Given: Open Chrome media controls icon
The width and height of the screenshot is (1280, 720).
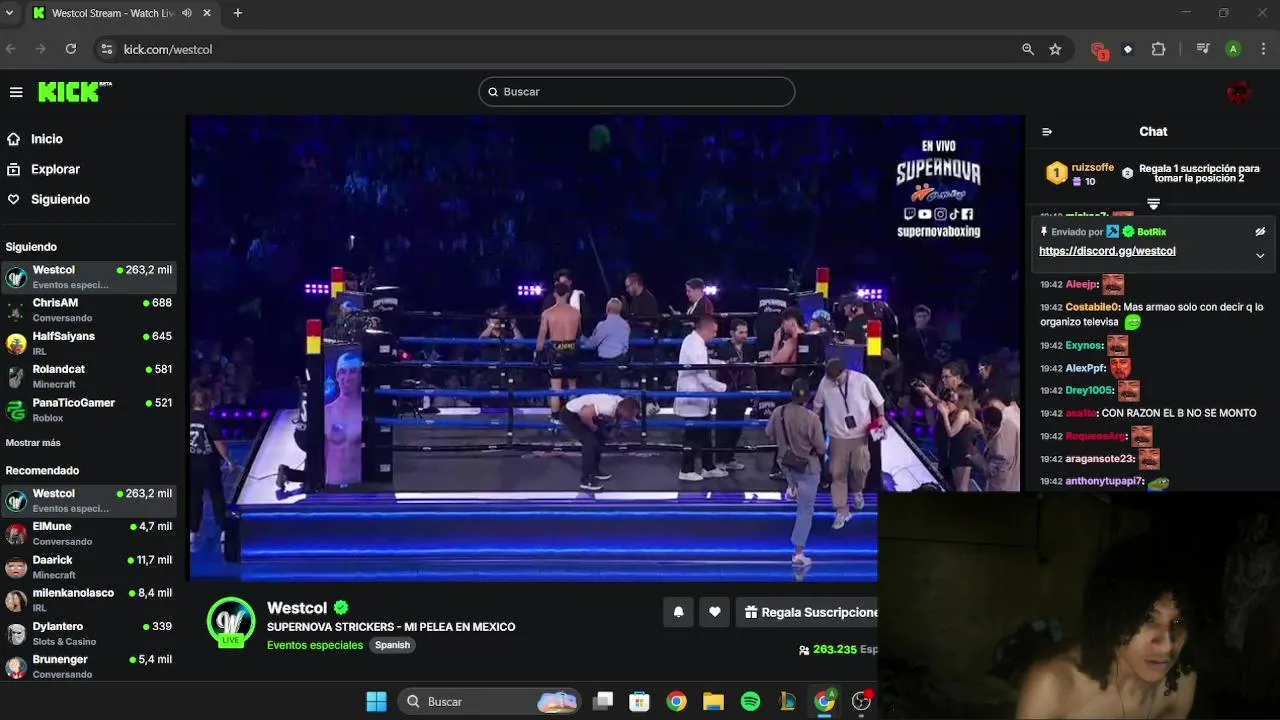Looking at the screenshot, I should click(1203, 49).
